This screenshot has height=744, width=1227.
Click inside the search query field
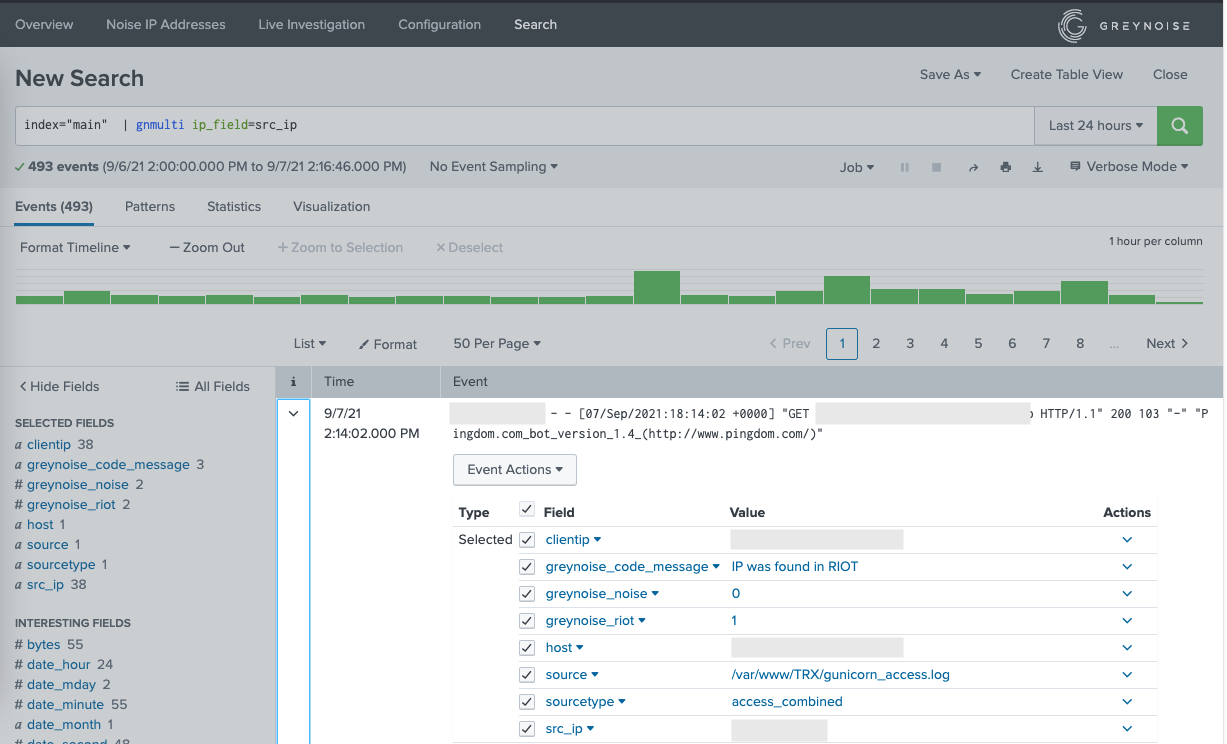pos(525,125)
